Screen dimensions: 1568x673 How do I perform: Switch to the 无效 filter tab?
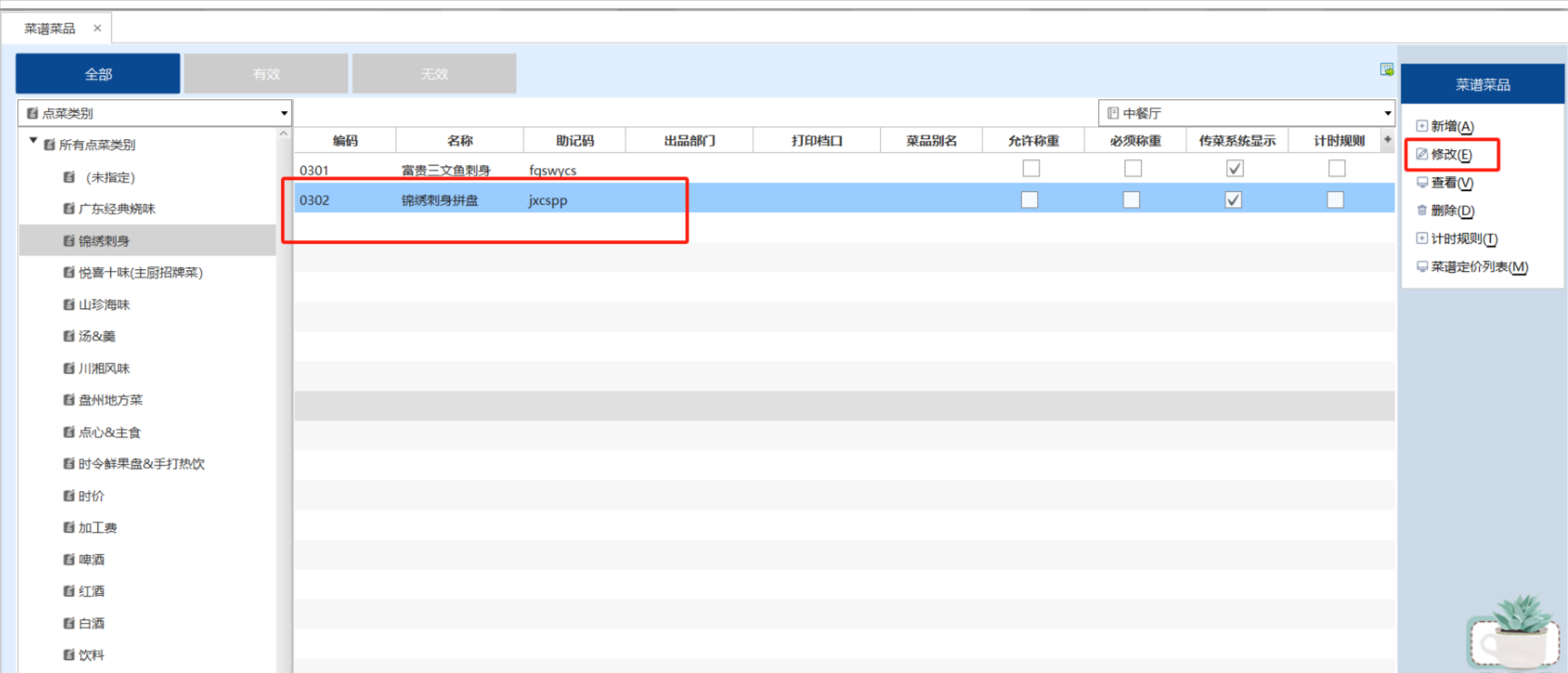(434, 74)
